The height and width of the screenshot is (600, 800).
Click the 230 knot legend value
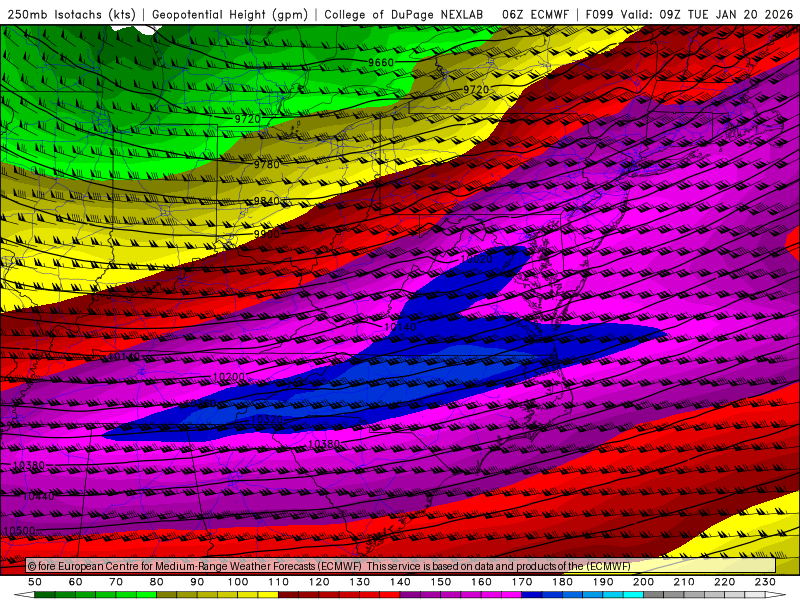click(765, 582)
